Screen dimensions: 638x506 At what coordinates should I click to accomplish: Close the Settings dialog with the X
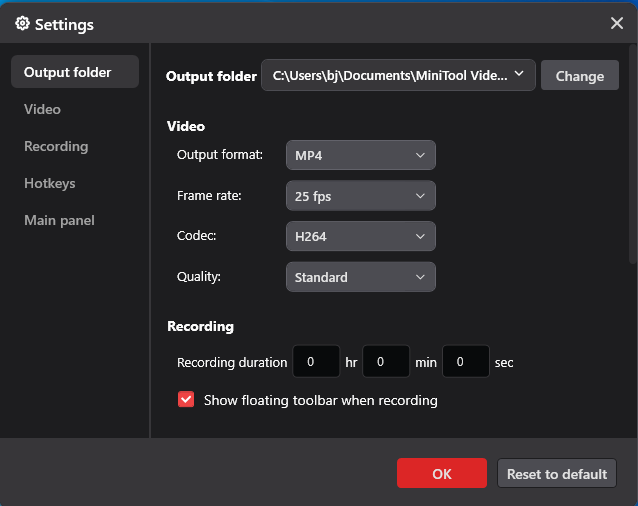(x=617, y=23)
